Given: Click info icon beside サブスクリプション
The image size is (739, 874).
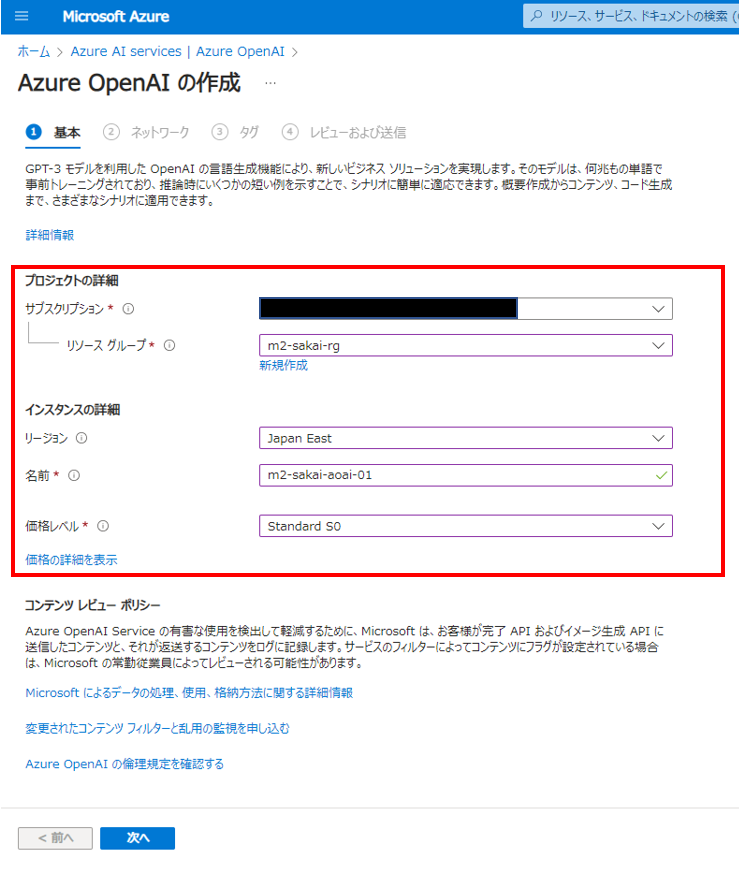Looking at the screenshot, I should tap(128, 309).
